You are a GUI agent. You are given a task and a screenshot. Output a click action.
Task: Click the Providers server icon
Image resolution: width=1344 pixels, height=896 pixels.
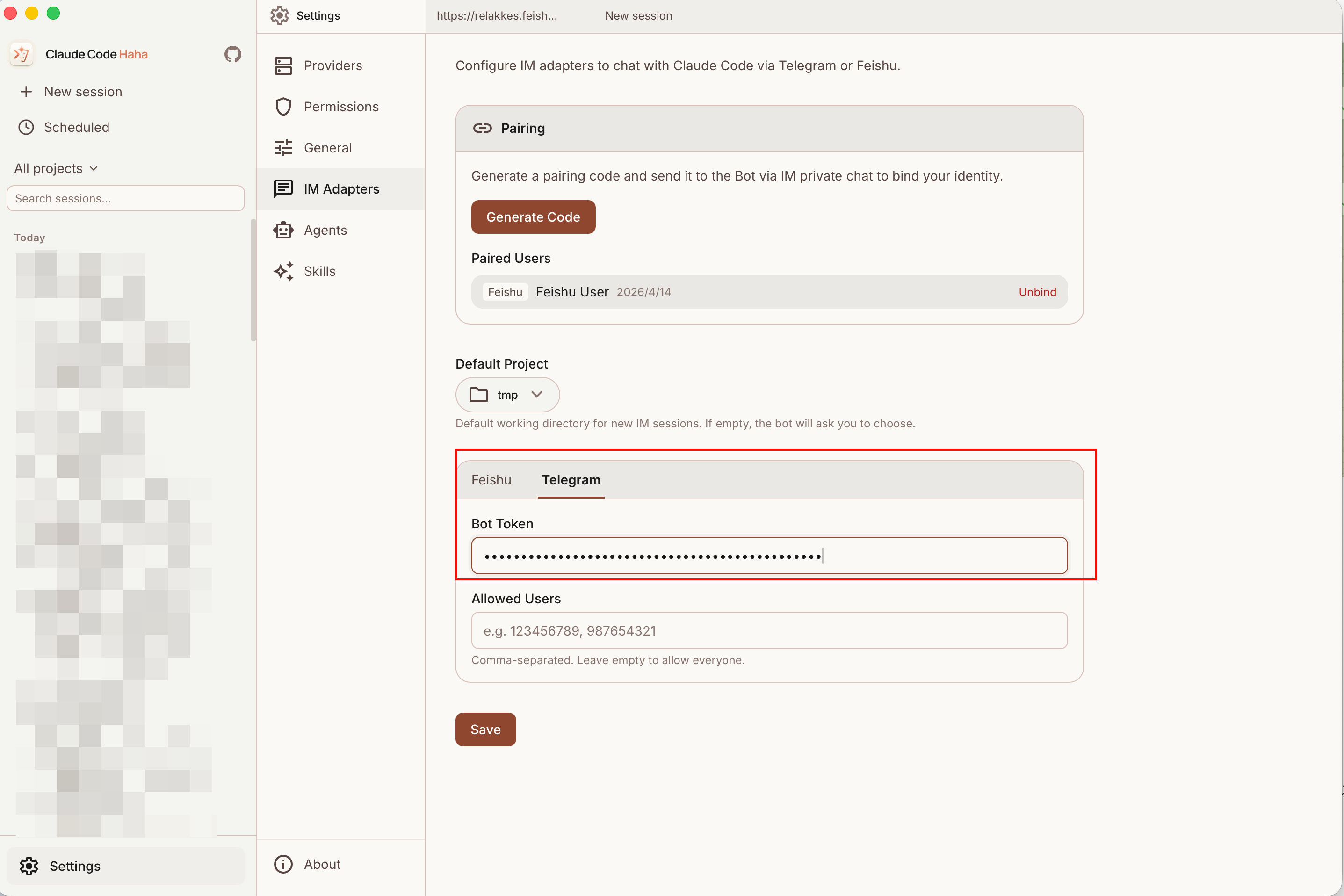click(283, 66)
